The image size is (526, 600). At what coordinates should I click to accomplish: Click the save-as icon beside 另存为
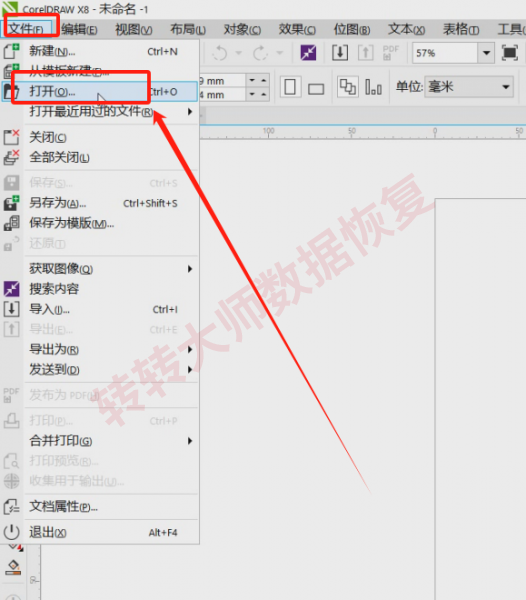point(11,203)
